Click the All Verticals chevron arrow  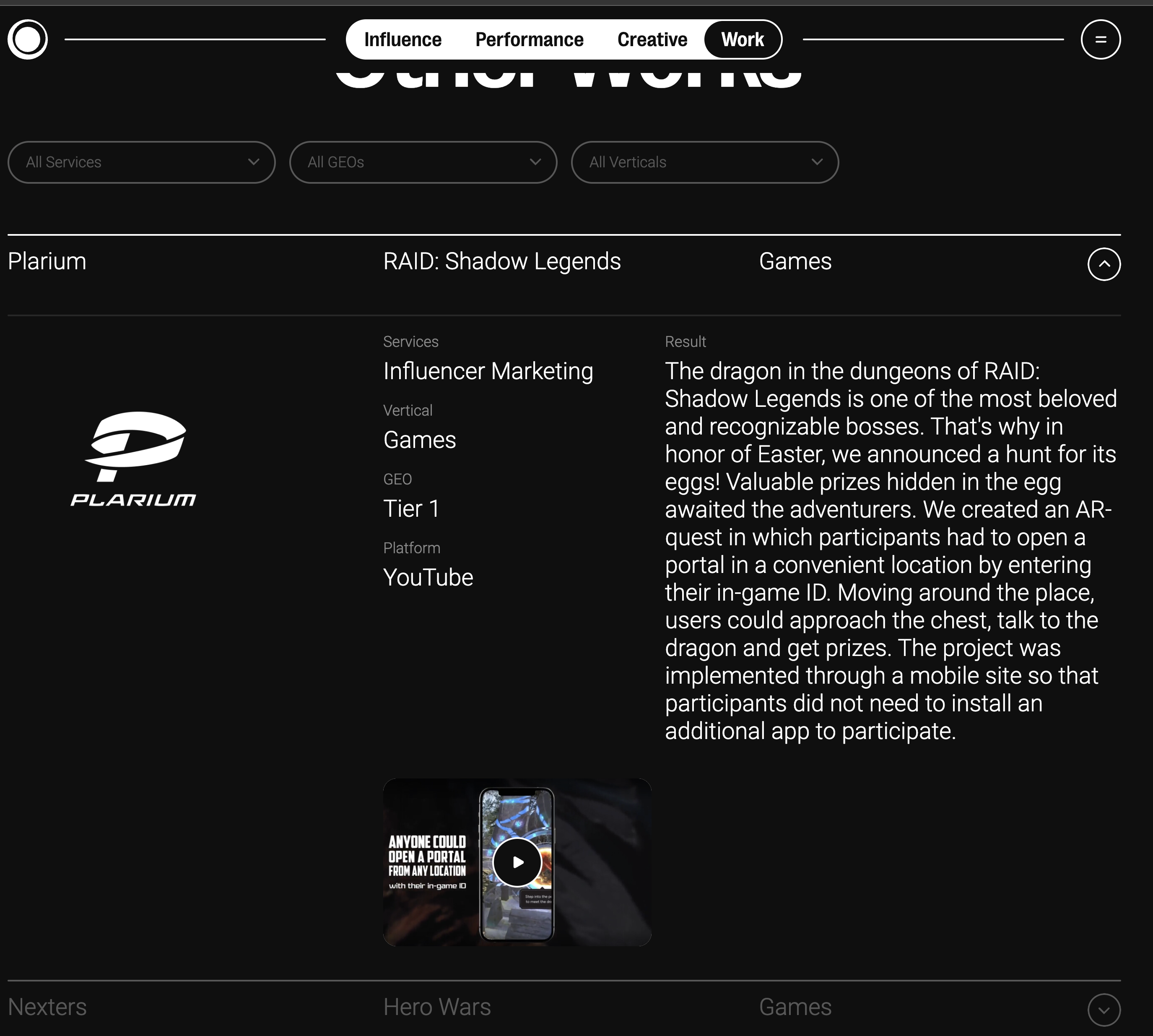tap(817, 162)
